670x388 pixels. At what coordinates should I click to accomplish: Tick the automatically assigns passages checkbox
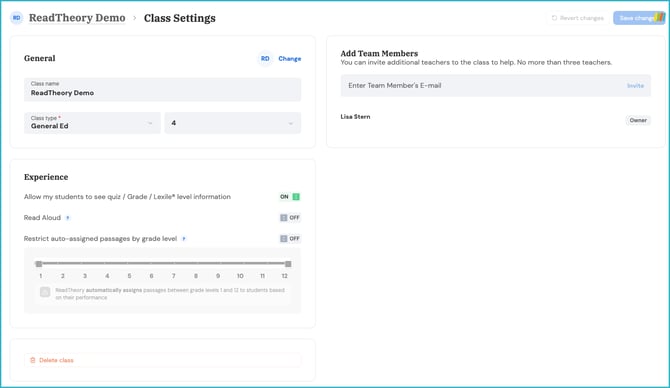(45, 292)
